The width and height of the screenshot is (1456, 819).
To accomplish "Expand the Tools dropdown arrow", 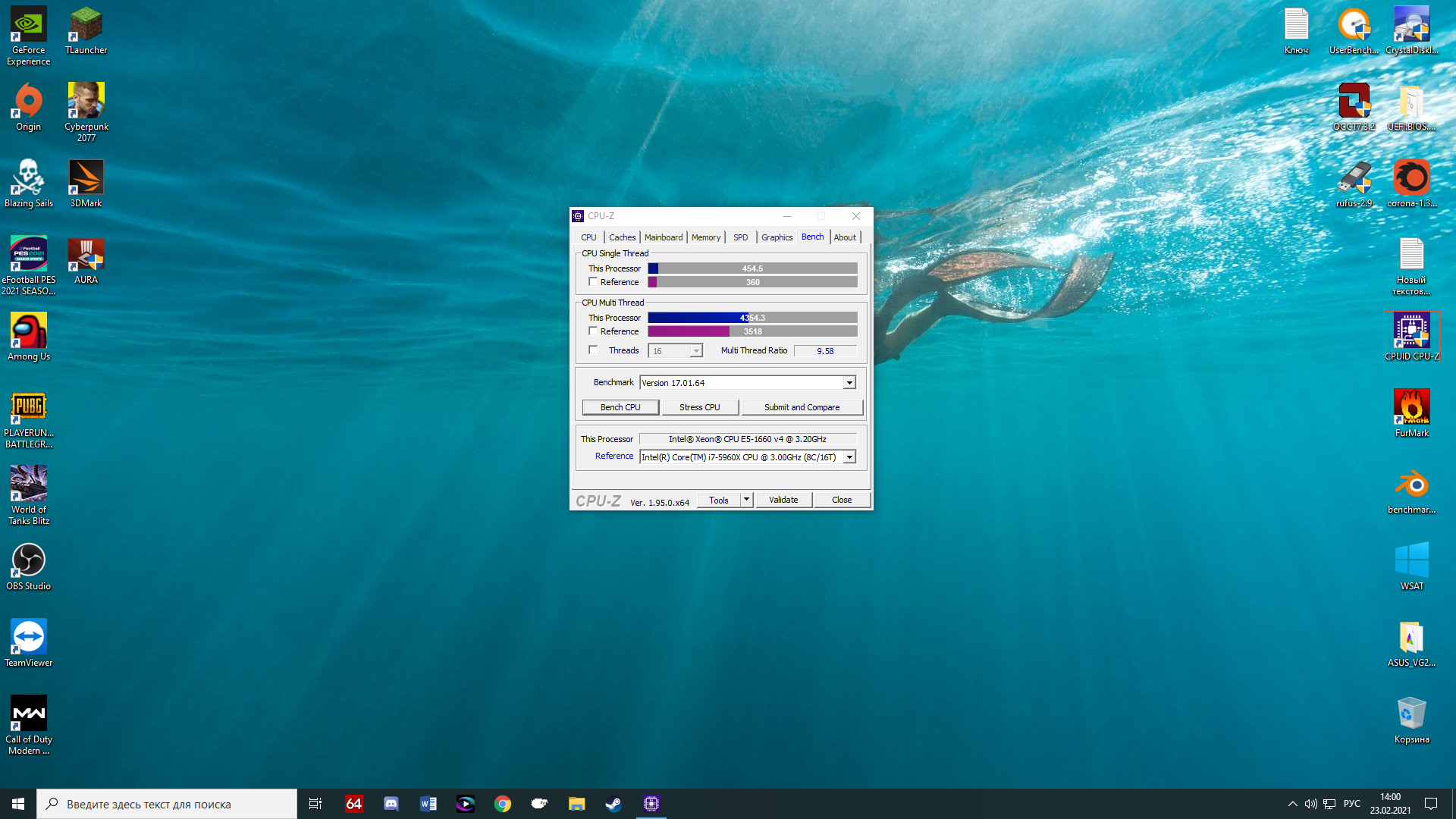I will tap(746, 500).
